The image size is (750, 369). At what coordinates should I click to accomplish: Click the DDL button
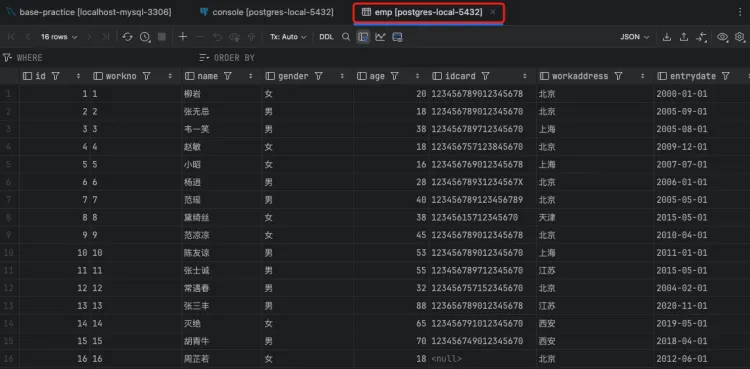tap(326, 37)
